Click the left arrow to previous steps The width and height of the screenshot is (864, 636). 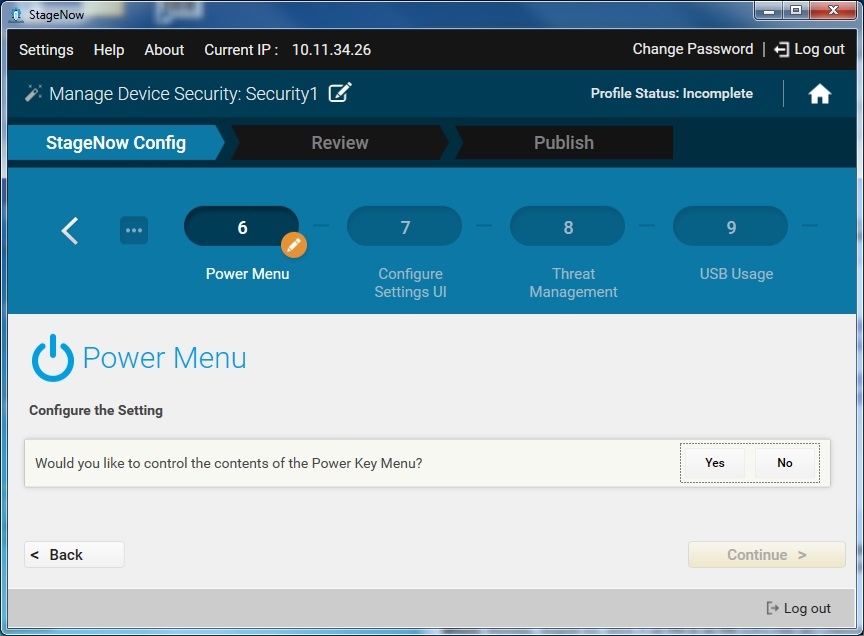click(70, 230)
